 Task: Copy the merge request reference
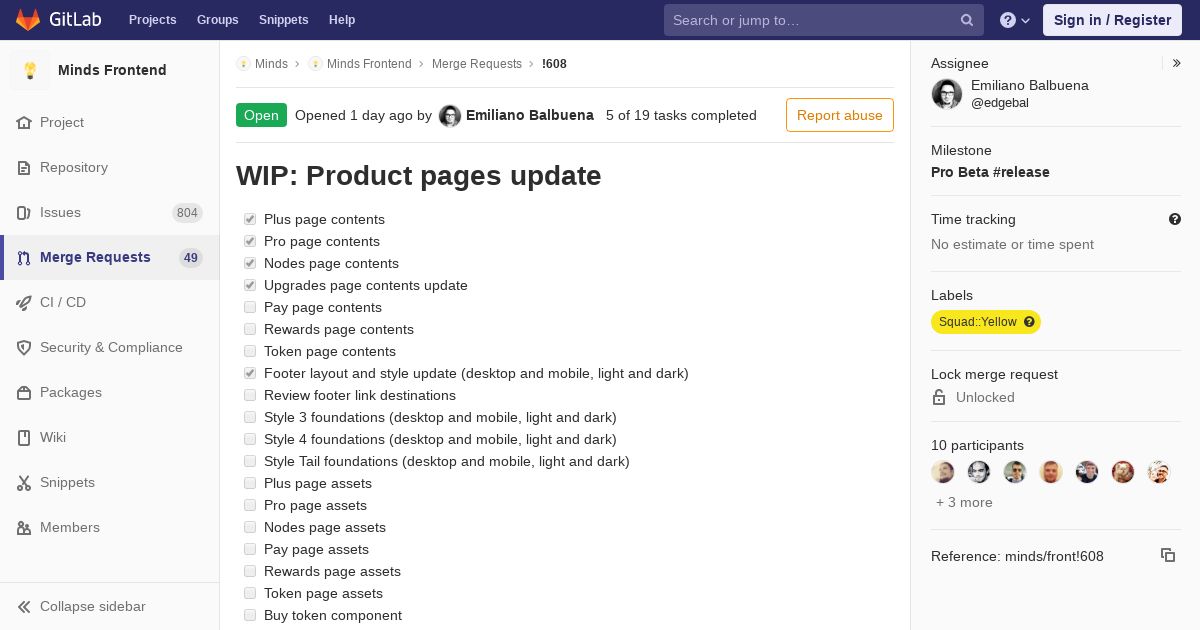[1168, 555]
